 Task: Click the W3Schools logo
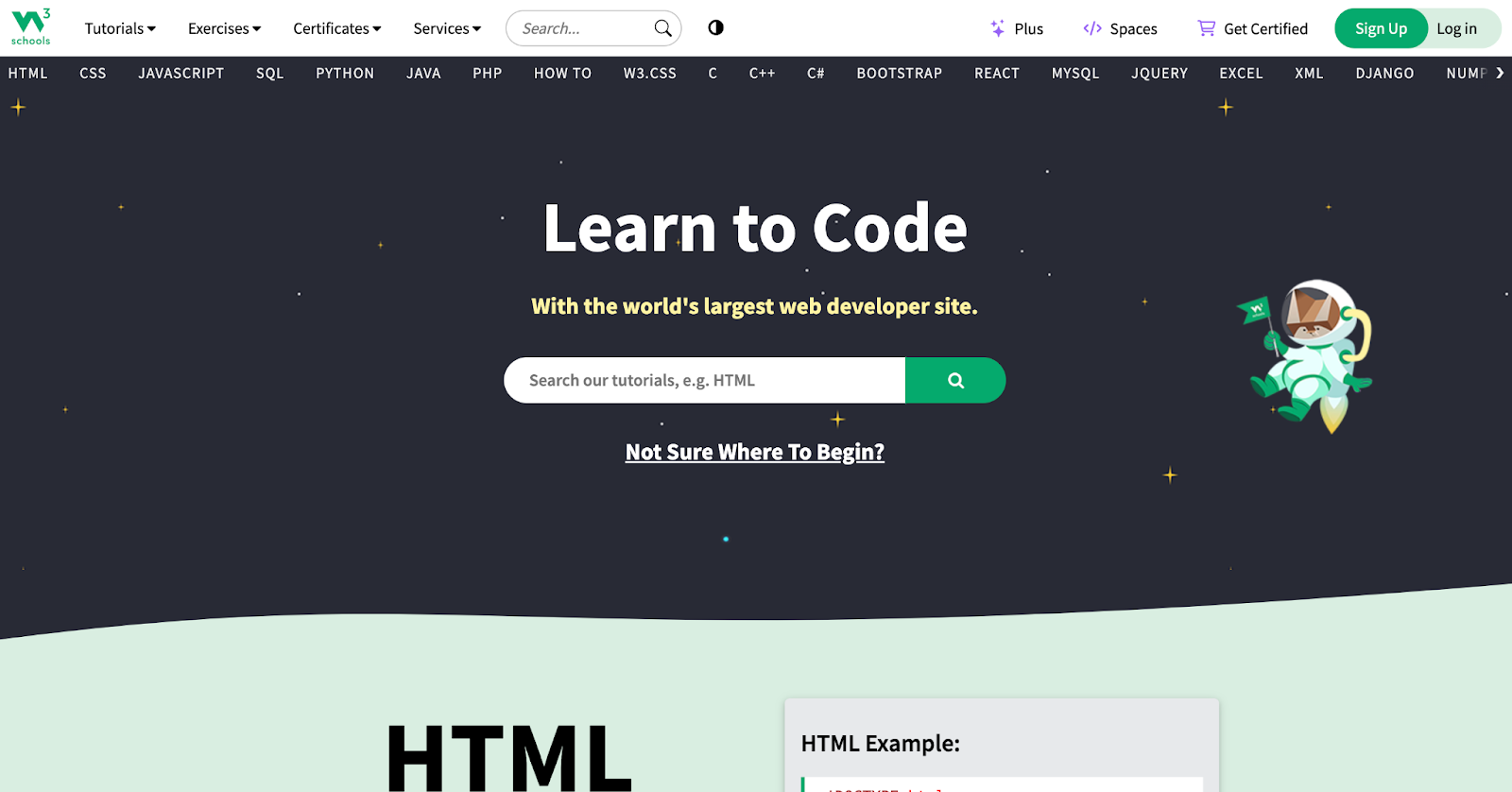[x=30, y=27]
